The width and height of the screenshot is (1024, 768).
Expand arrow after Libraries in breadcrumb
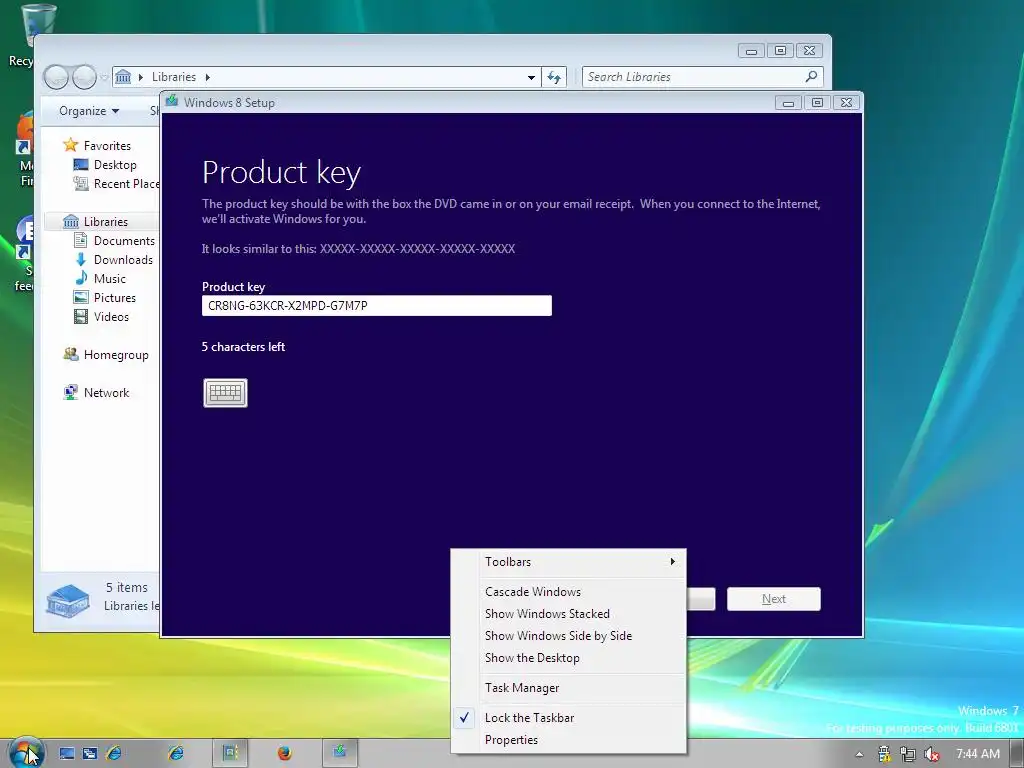point(208,77)
